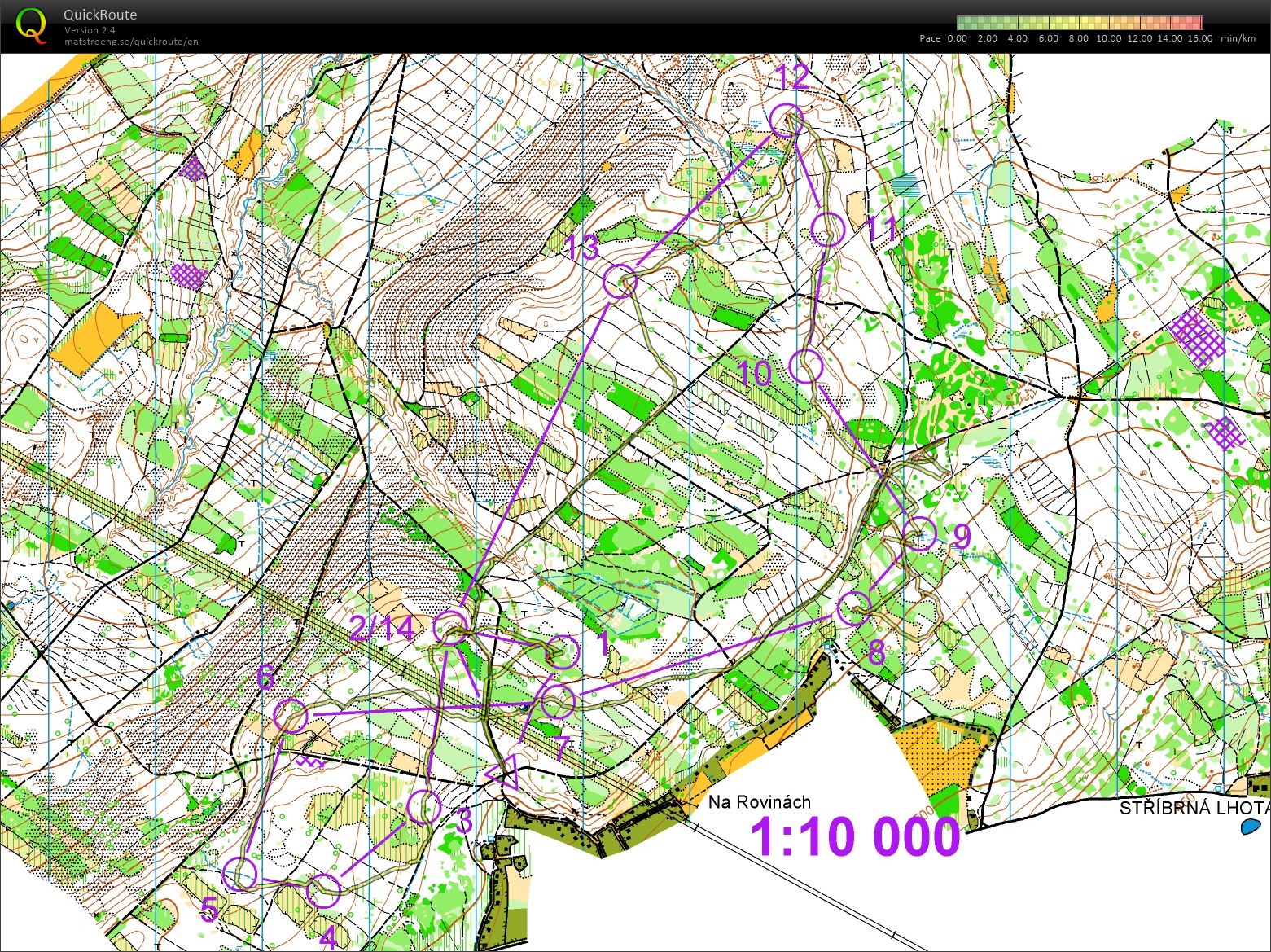
Task: Click the purple number 12 control label
Action: 793,77
